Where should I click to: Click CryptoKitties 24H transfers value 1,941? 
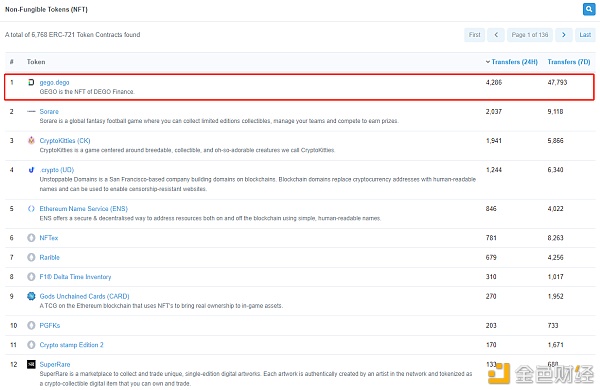494,140
